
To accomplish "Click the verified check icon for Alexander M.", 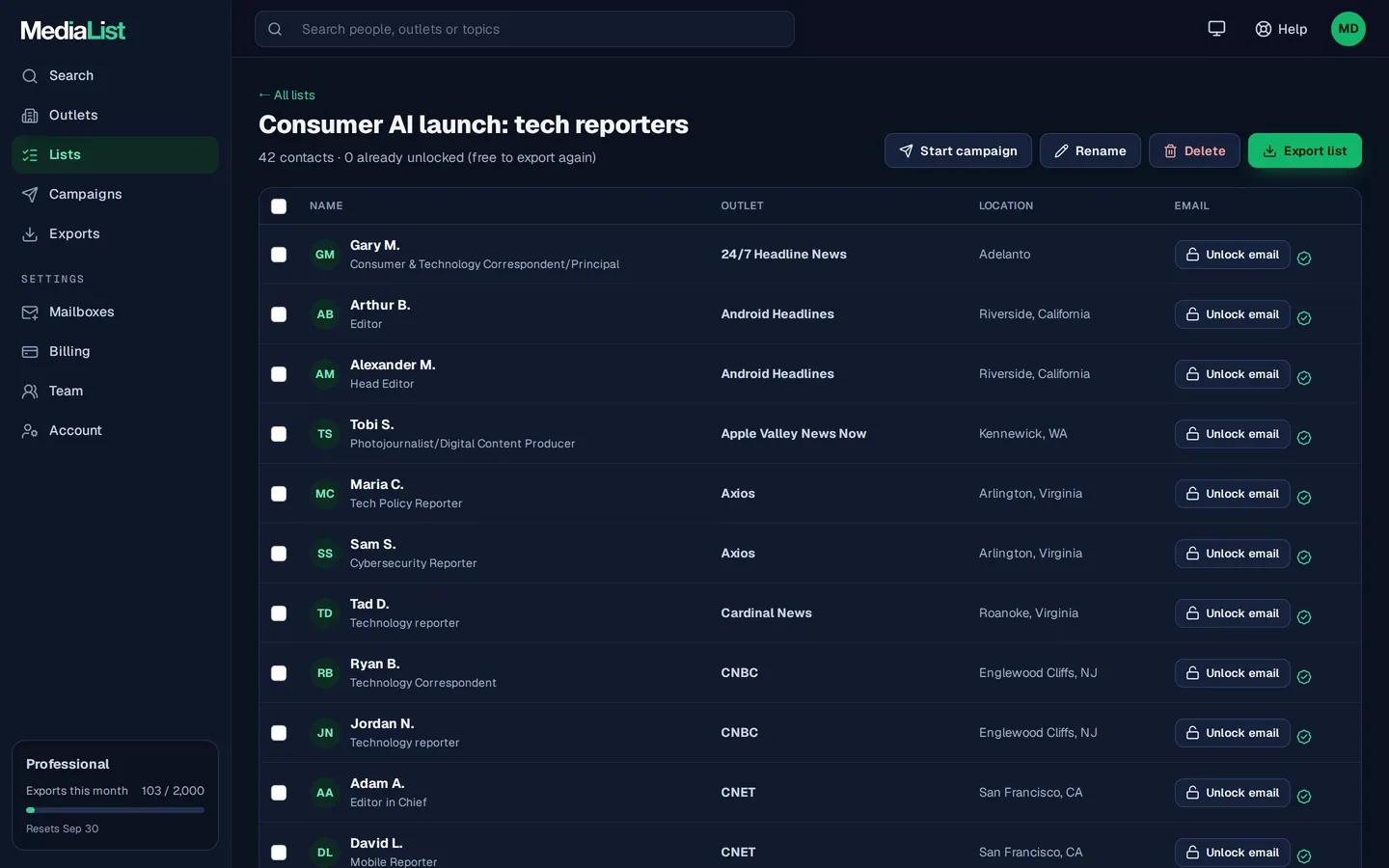I will 1304,378.
